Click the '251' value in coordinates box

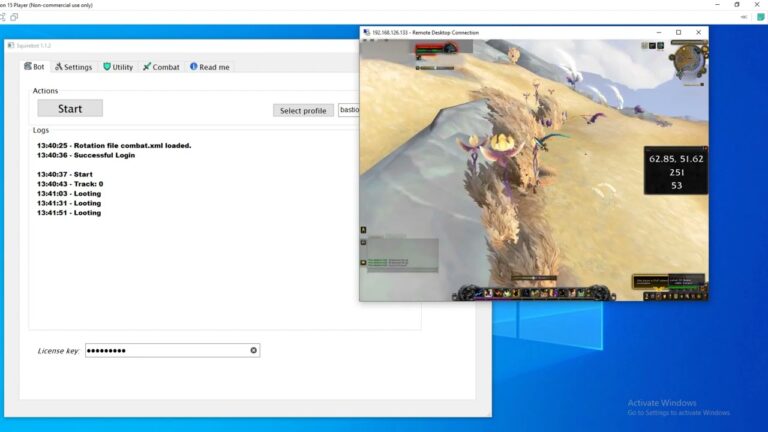(x=676, y=172)
